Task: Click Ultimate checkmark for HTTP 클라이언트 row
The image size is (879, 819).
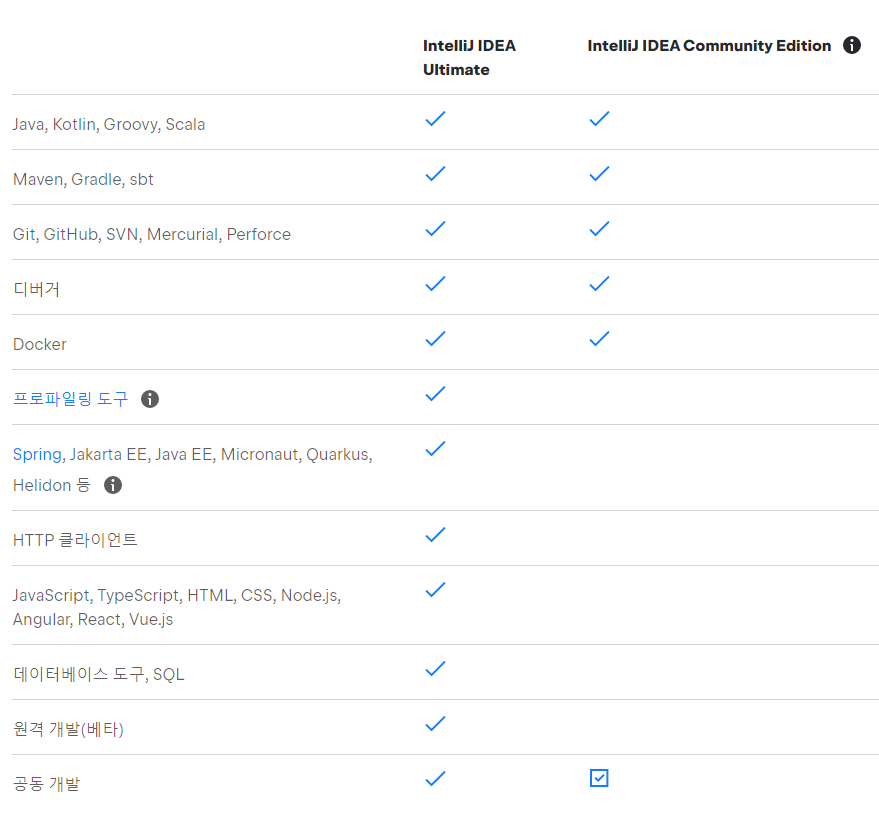Action: tap(436, 535)
